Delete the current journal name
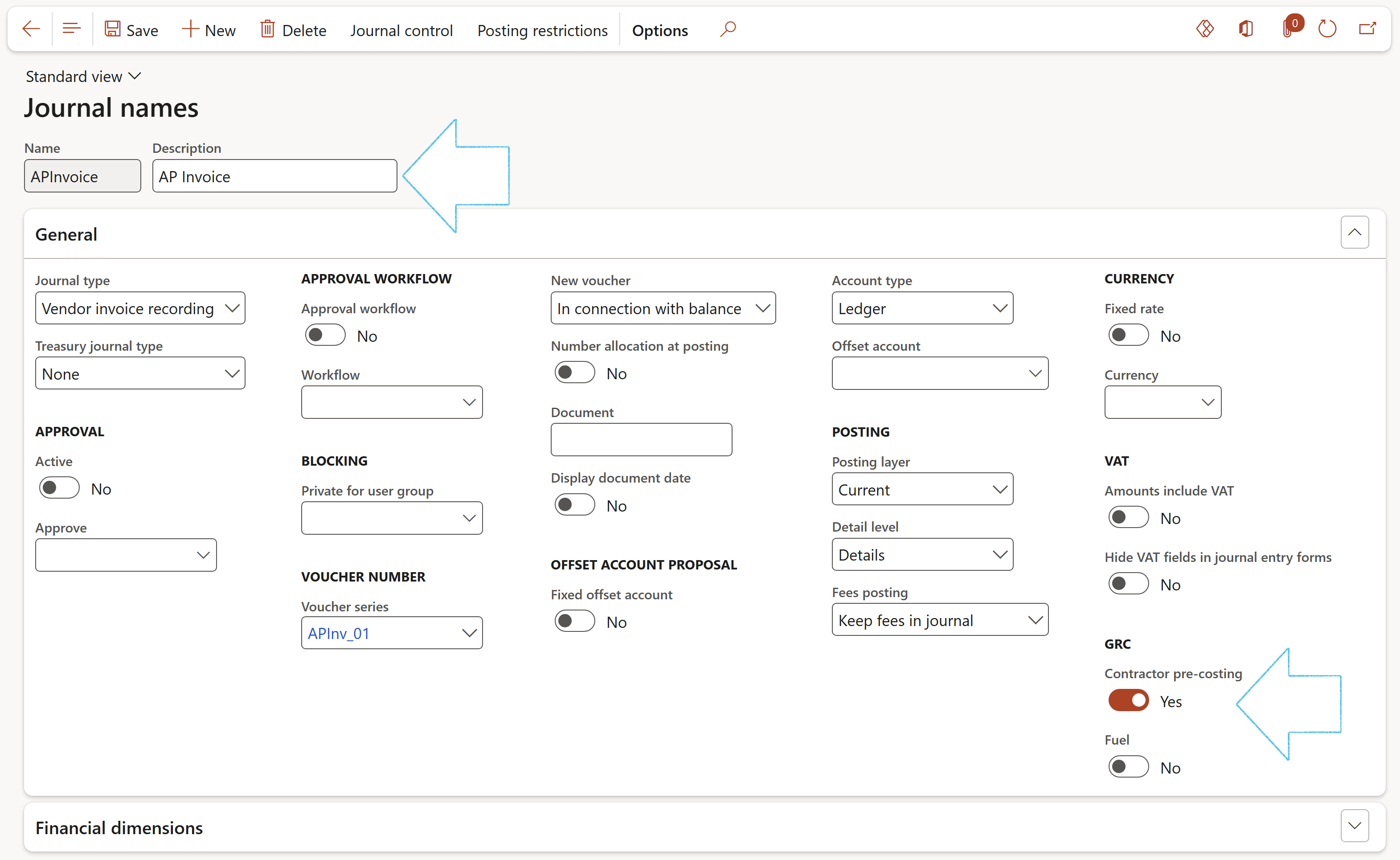Viewport: 1400px width, 860px height. [294, 29]
